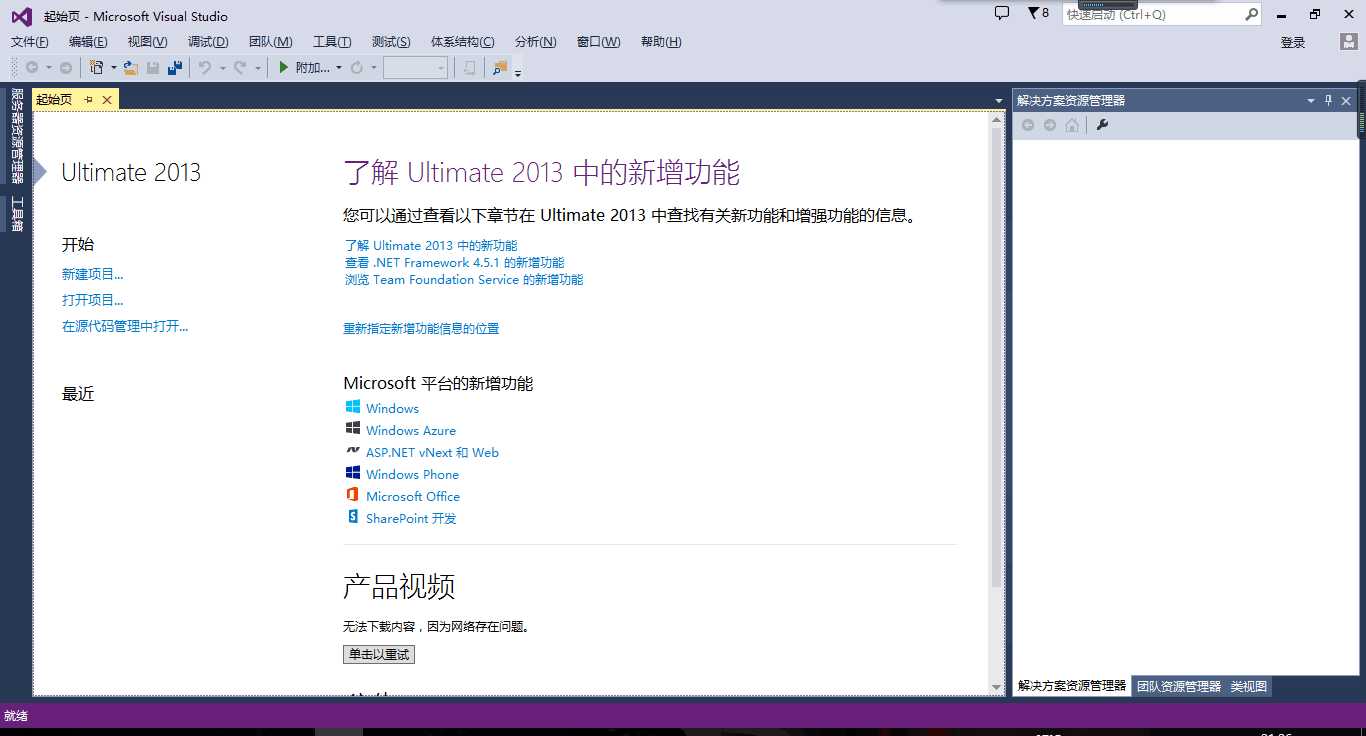Click the account avatar icon
The width and height of the screenshot is (1366, 736).
click(1349, 42)
